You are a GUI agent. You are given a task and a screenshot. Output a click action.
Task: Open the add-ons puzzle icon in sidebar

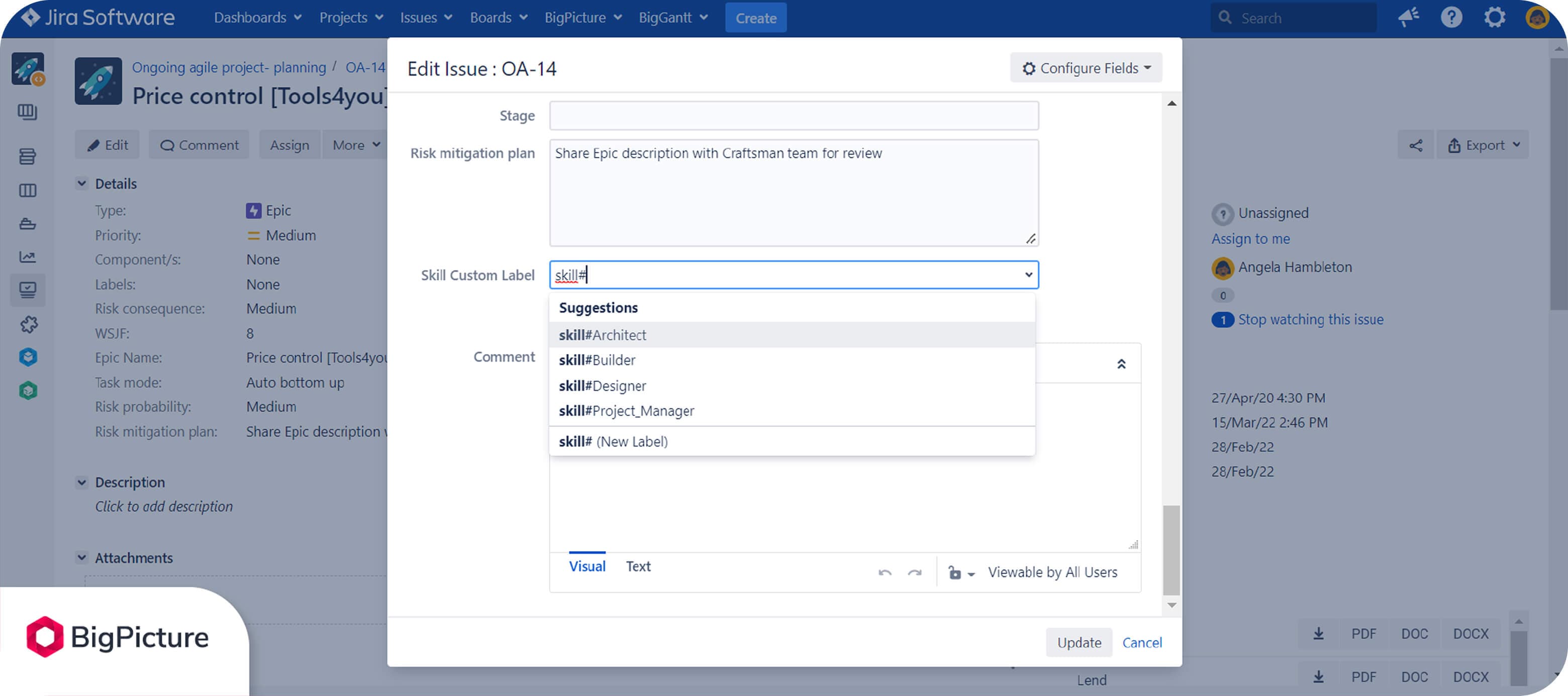point(29,324)
